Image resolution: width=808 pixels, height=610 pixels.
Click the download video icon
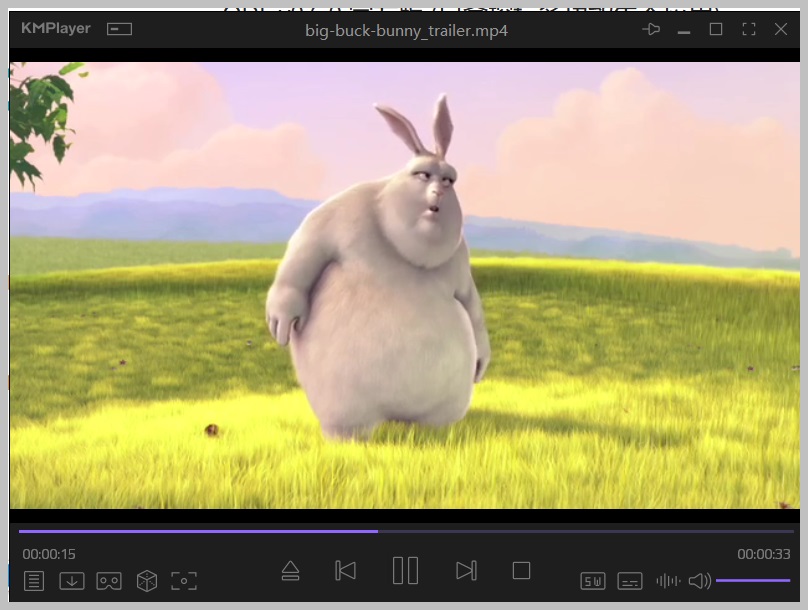(x=71, y=580)
